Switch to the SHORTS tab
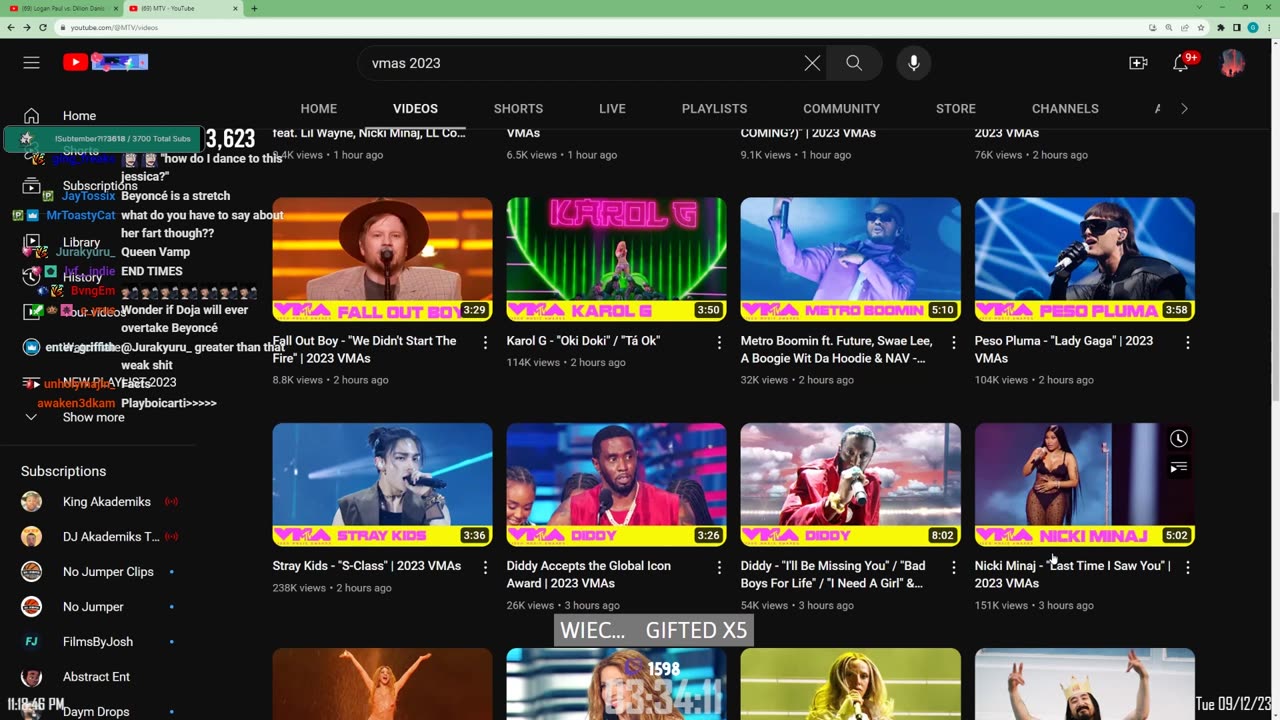Image resolution: width=1280 pixels, height=720 pixels. coord(518,108)
